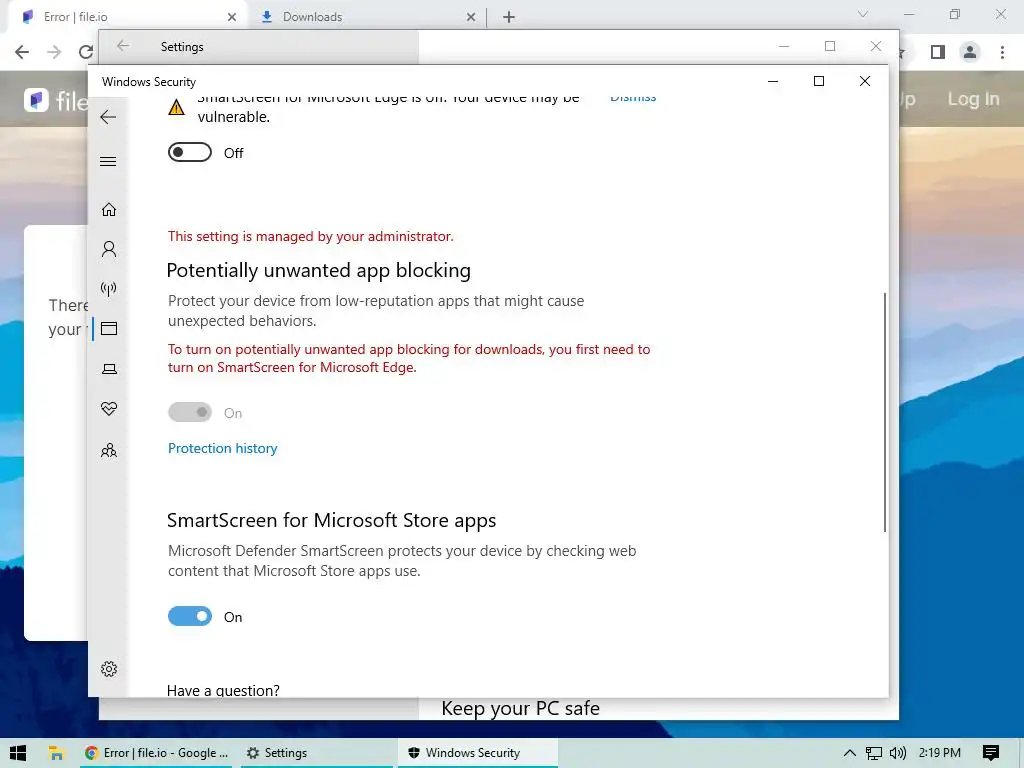Click the Potentially unwanted app blocking heading
1024x768 pixels.
coord(319,270)
